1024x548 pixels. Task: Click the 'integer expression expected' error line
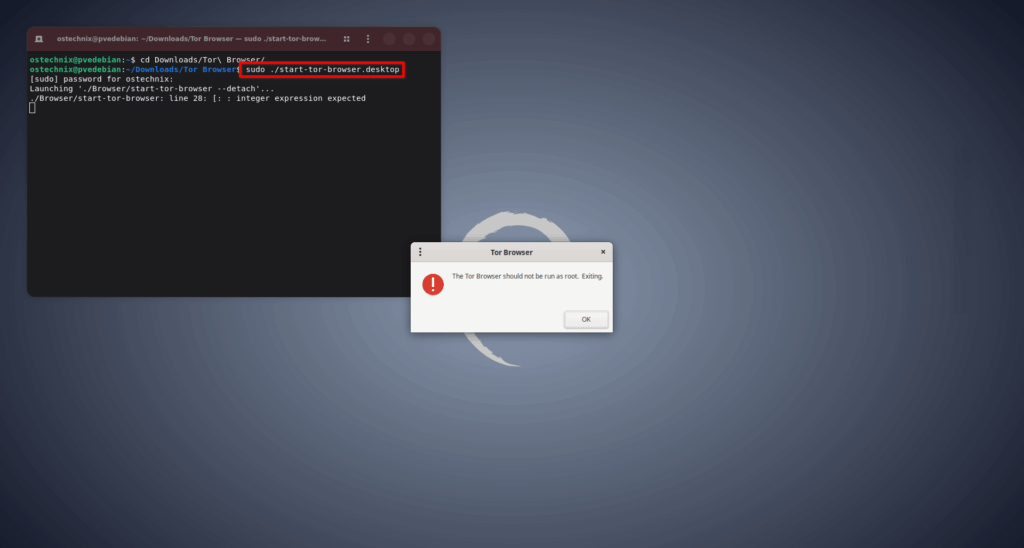(x=197, y=99)
